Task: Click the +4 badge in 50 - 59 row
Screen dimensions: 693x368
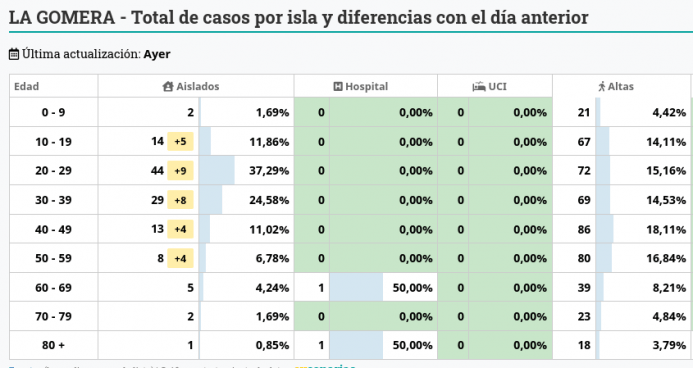Action: tap(180, 258)
